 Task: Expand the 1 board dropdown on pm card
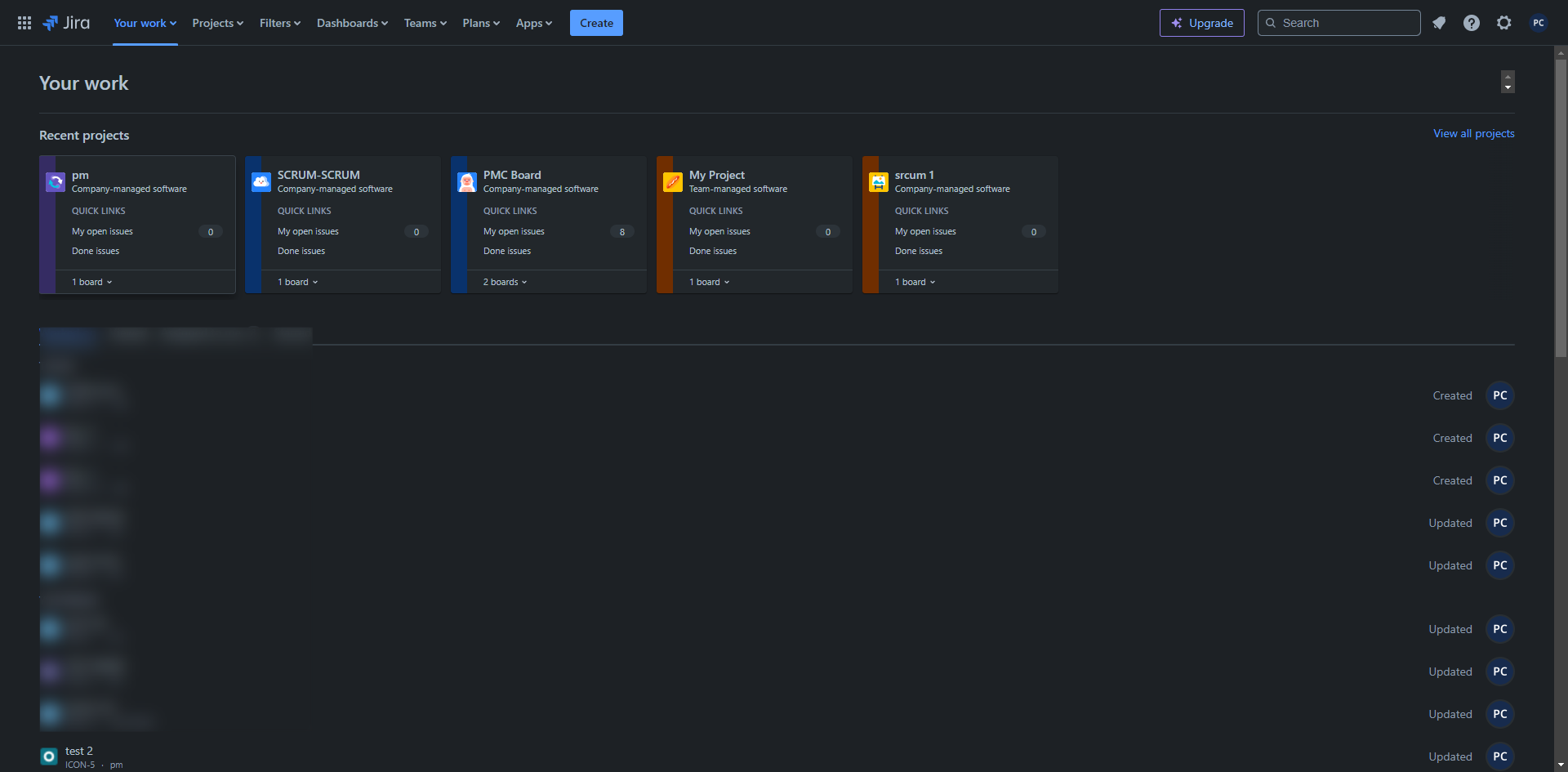(x=92, y=282)
